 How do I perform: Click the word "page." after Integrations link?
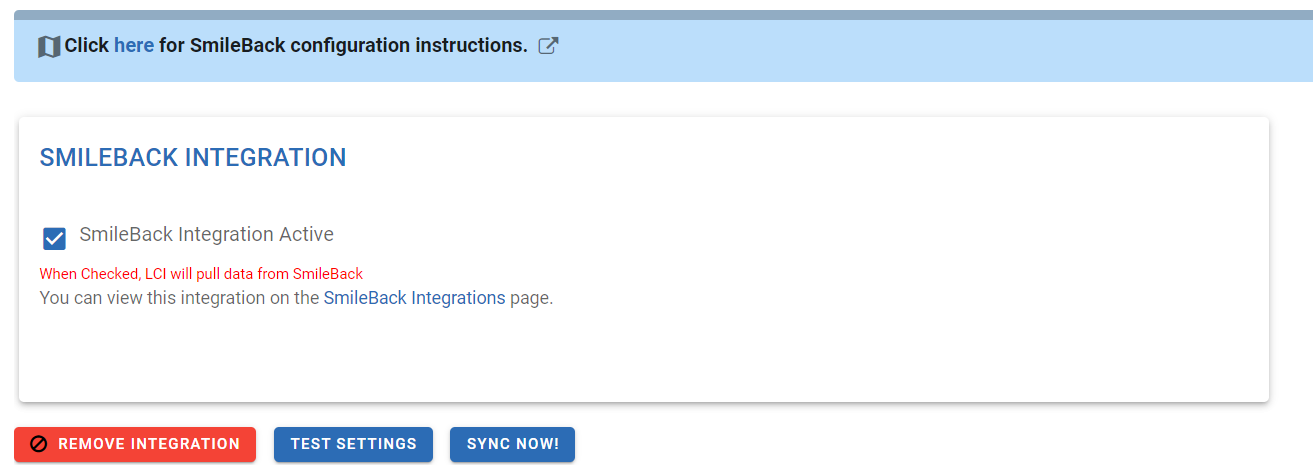(531, 298)
